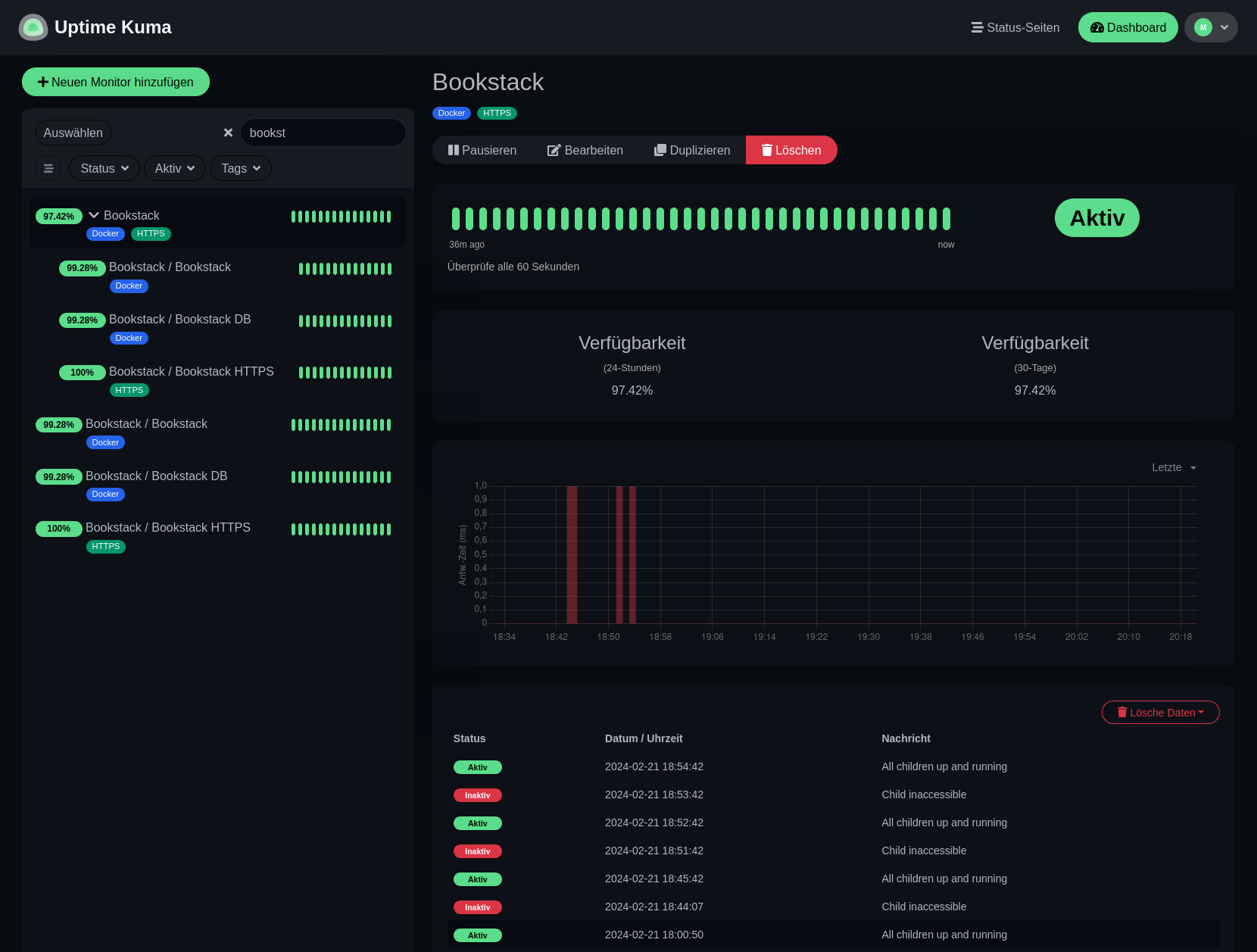Image resolution: width=1257 pixels, height=952 pixels.
Task: Edit the monitor with Bearbeiten
Action: click(585, 150)
